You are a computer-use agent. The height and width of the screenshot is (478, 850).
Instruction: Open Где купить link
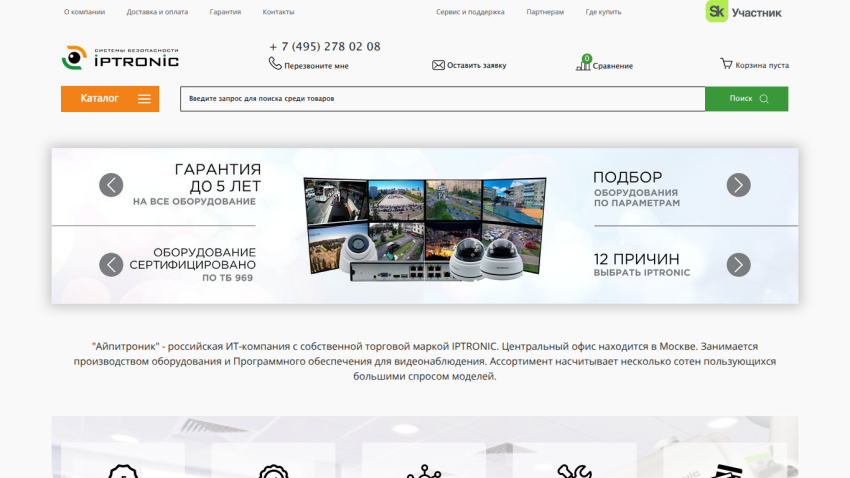click(x=603, y=12)
